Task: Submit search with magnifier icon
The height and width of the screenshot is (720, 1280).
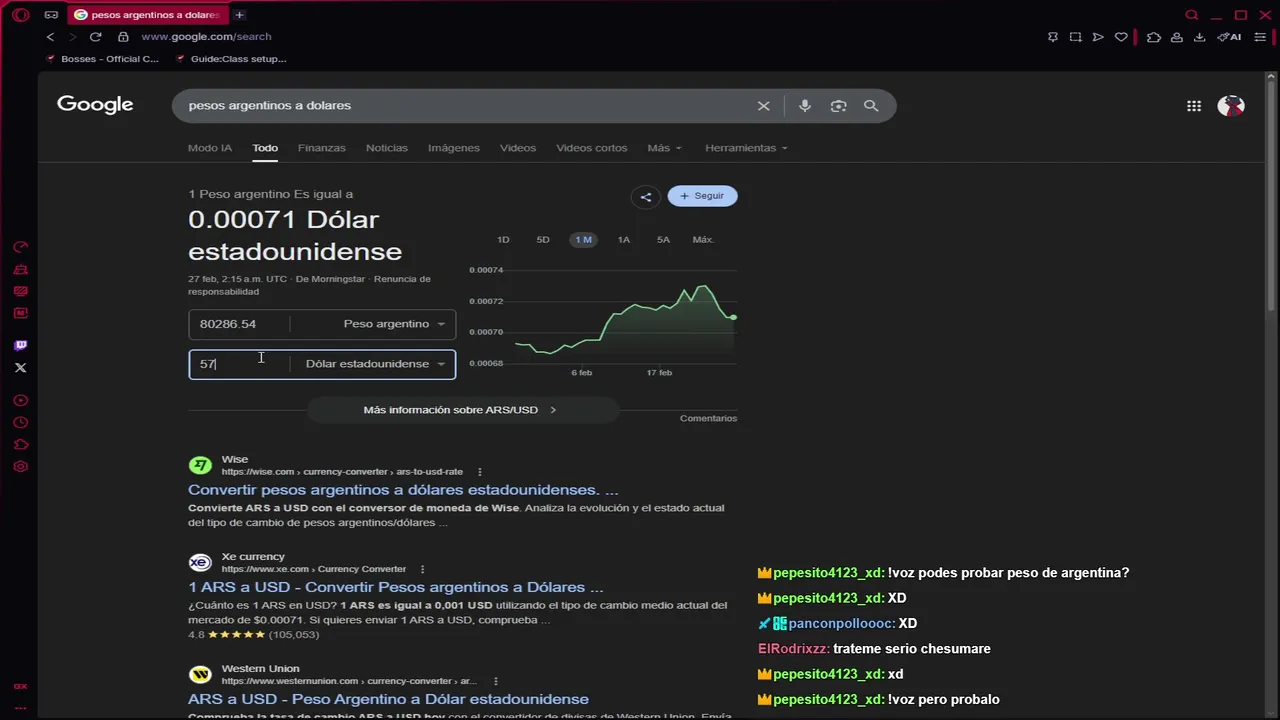Action: (871, 106)
